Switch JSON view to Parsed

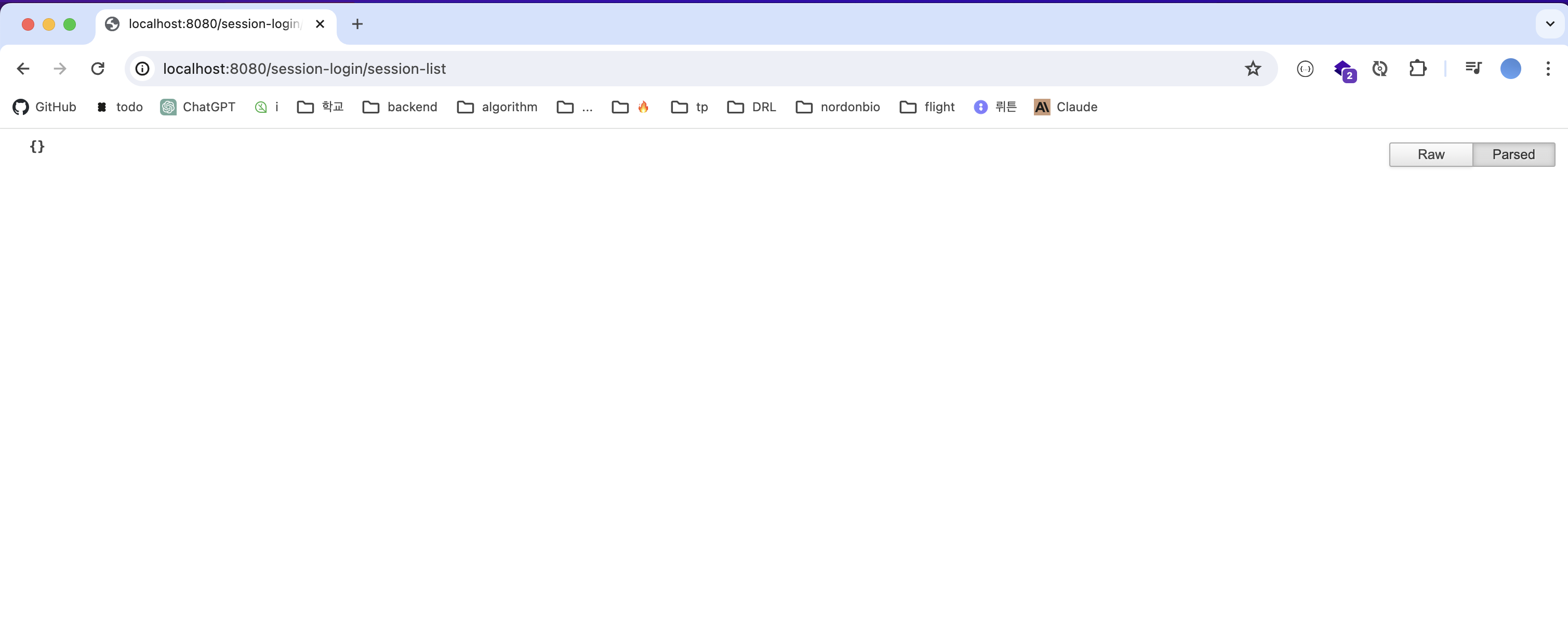[1513, 154]
